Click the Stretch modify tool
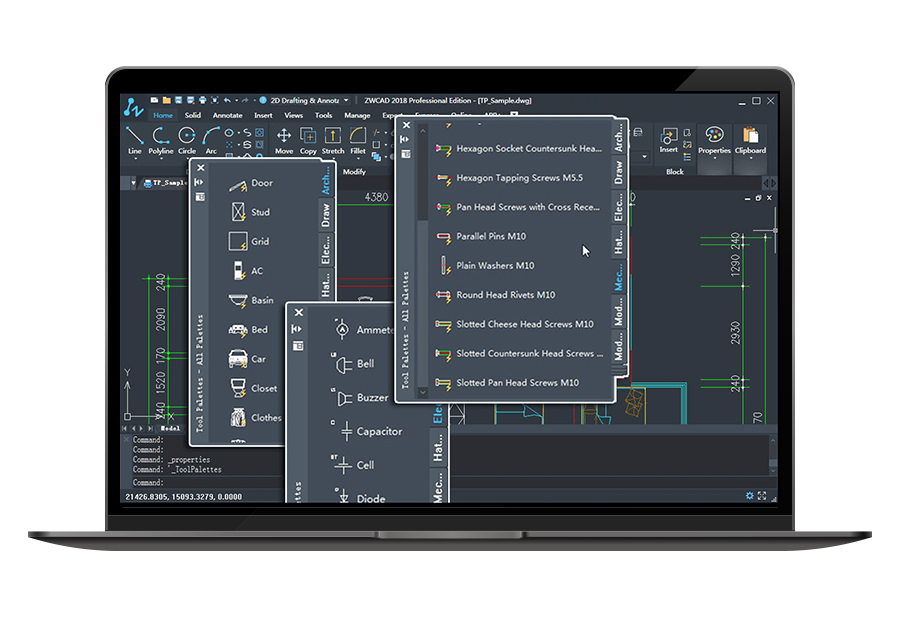This screenshot has width=900, height=618. (333, 141)
